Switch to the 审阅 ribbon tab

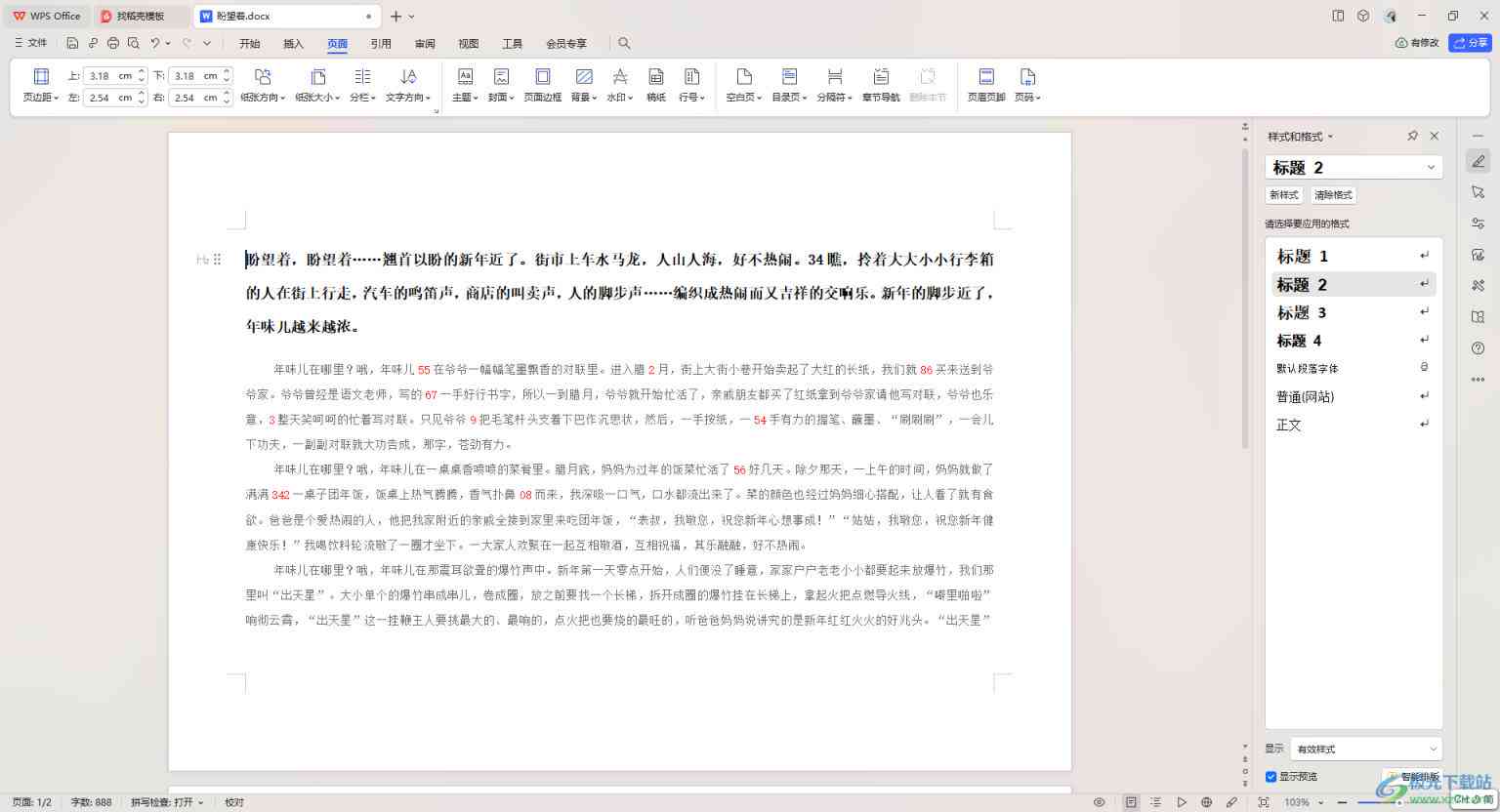click(x=425, y=43)
